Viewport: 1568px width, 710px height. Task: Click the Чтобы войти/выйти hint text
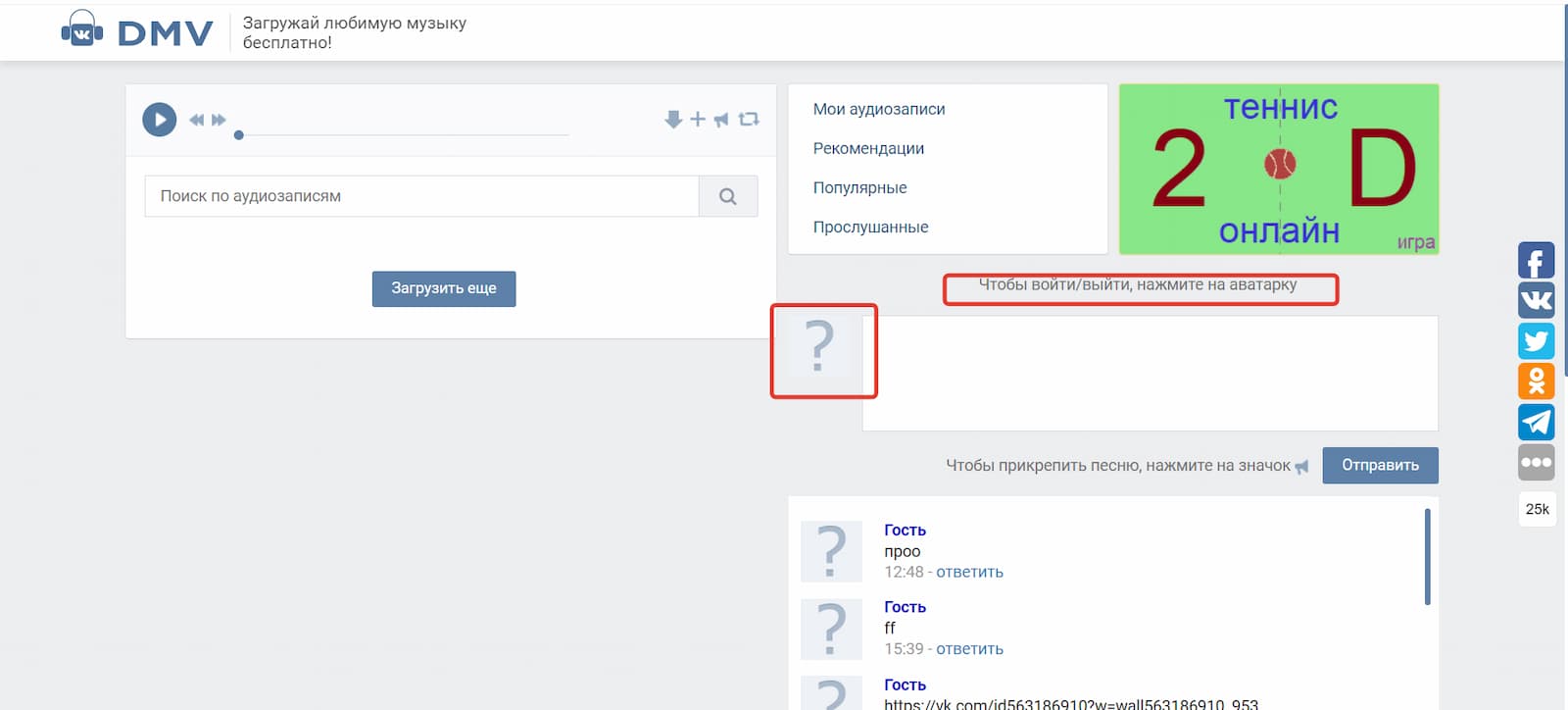coord(1137,284)
